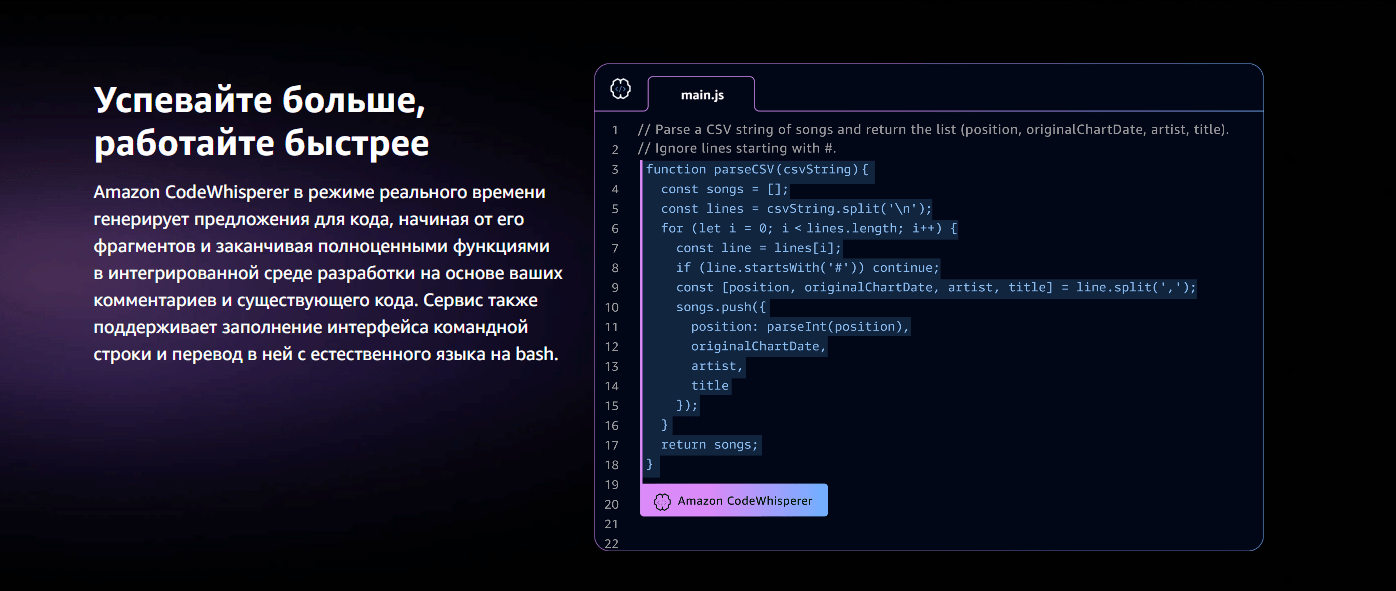Click the closing "});" on line 15
The width and height of the screenshot is (1396, 591).
[687, 406]
